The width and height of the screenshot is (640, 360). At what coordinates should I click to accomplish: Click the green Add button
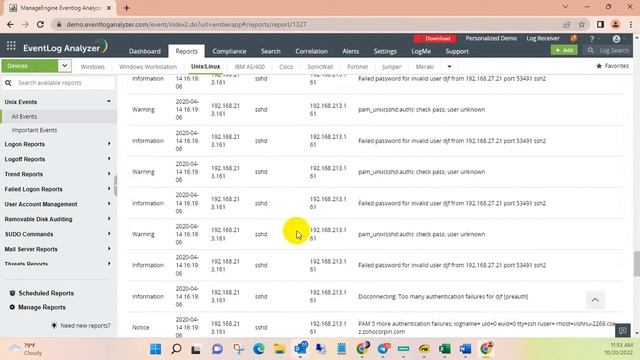point(564,50)
